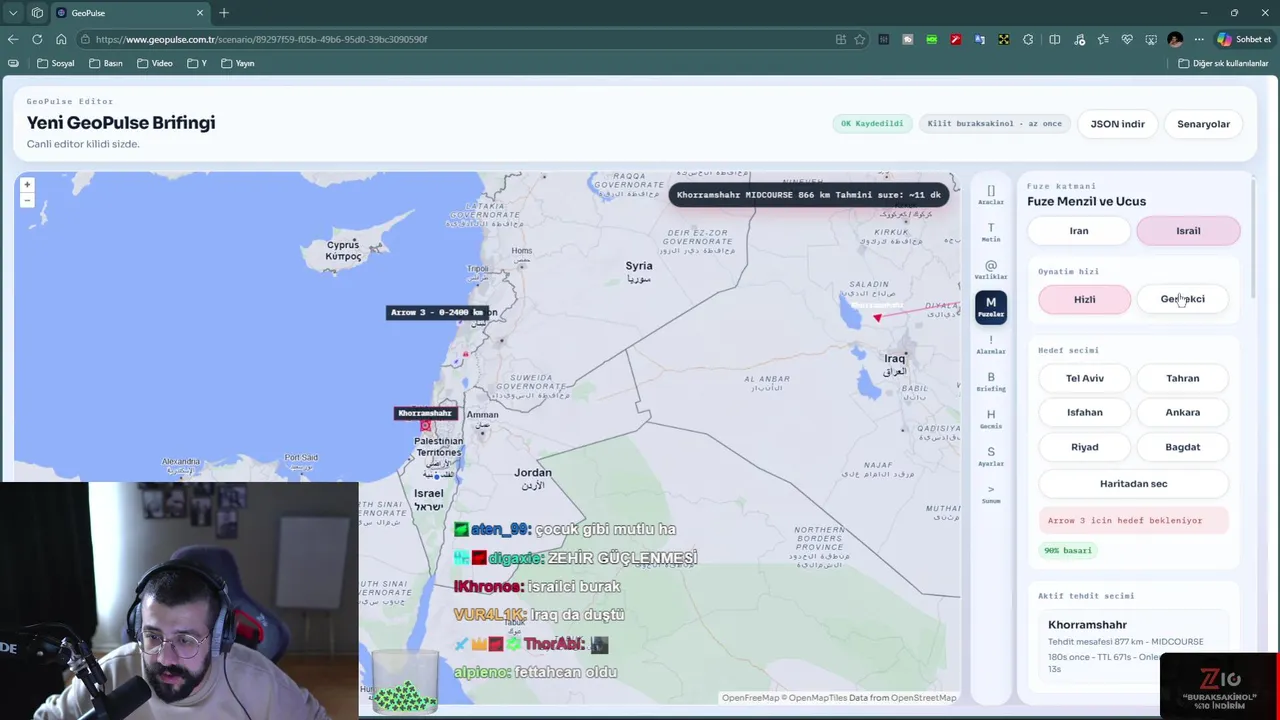1280x720 pixels.
Task: Open browser settings ellipsis menu
Action: pos(1199,39)
